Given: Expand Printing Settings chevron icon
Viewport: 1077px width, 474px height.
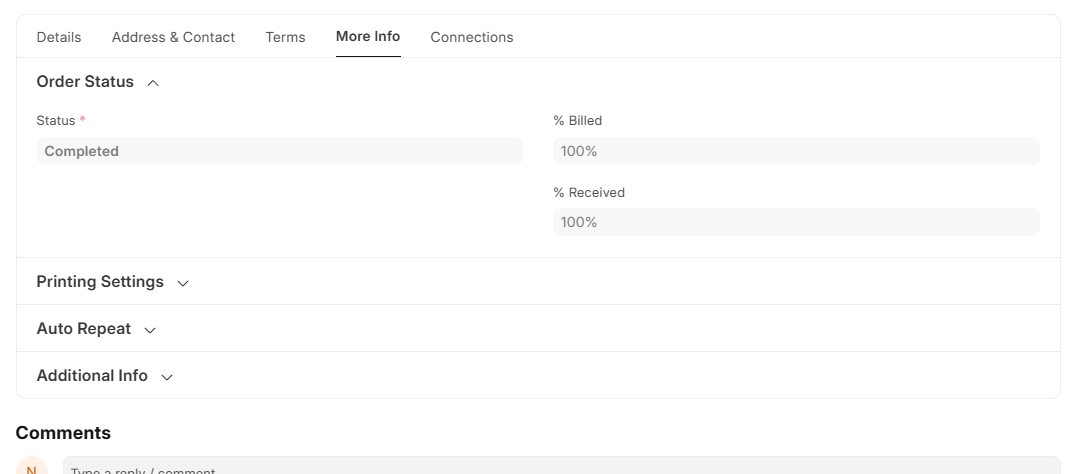Looking at the screenshot, I should tap(183, 283).
